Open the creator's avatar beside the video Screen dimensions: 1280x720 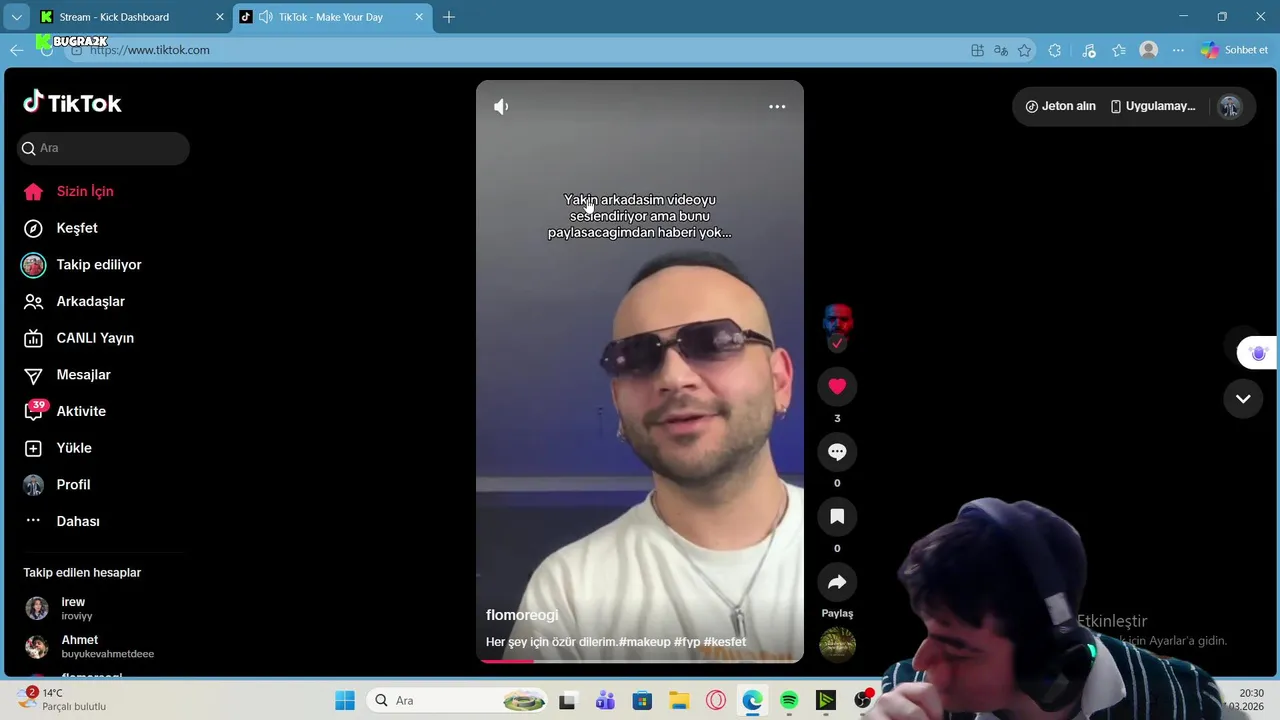pyautogui.click(x=837, y=320)
